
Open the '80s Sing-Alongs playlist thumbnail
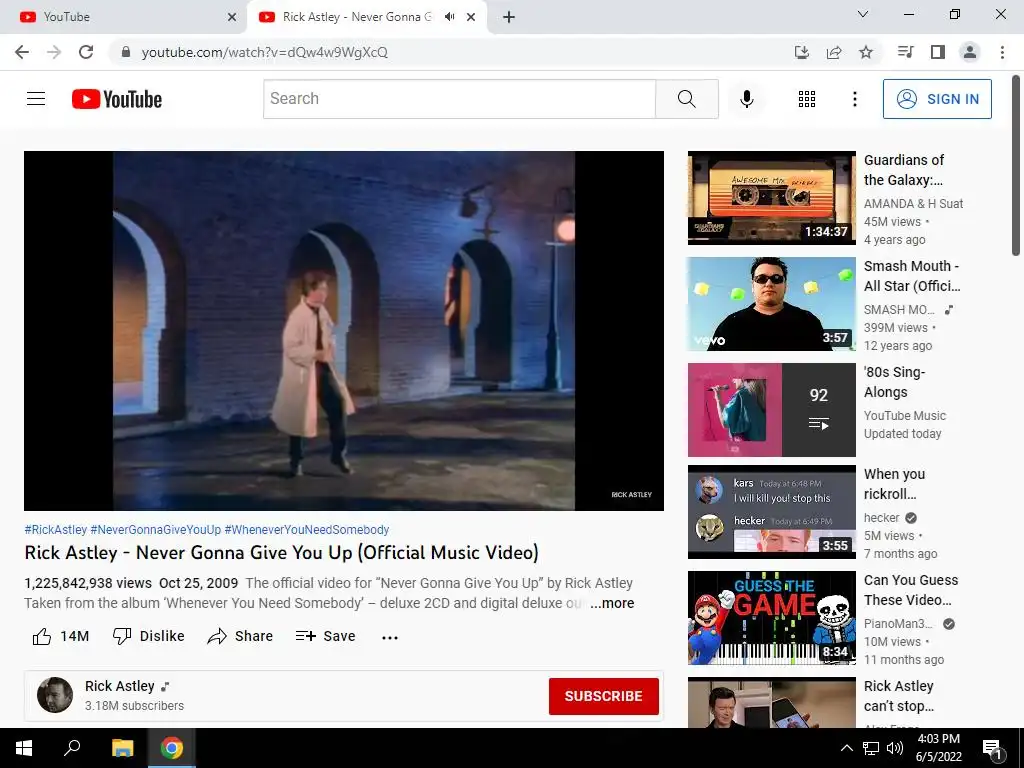pyautogui.click(x=771, y=409)
